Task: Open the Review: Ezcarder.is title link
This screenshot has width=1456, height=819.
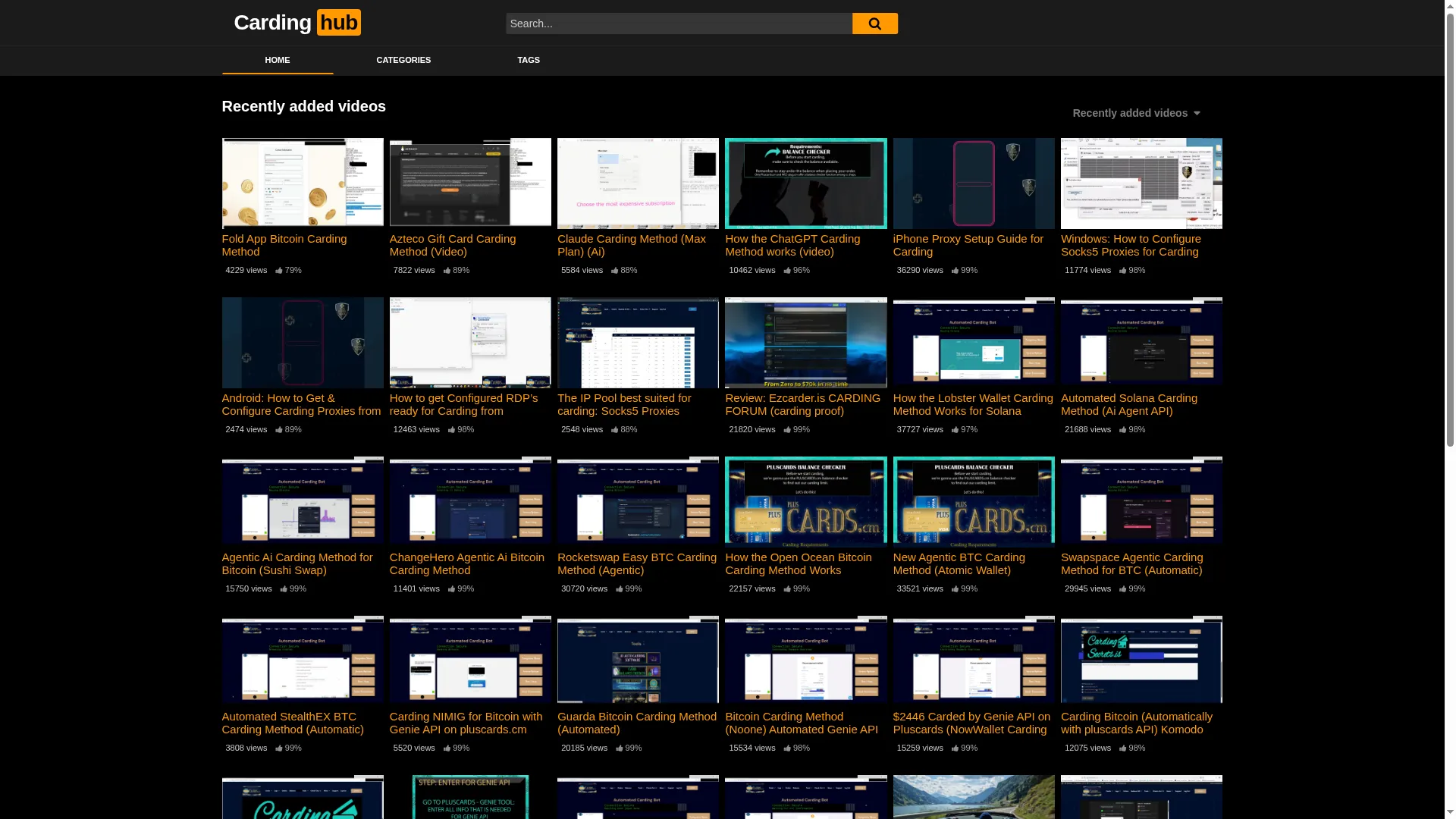Action: pos(803,404)
